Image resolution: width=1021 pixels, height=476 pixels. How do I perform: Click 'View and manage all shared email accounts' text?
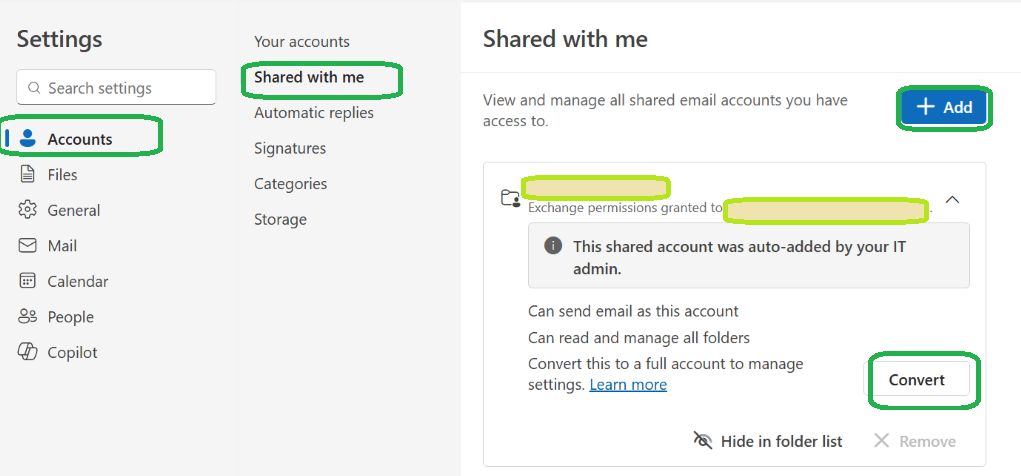pyautogui.click(x=665, y=111)
